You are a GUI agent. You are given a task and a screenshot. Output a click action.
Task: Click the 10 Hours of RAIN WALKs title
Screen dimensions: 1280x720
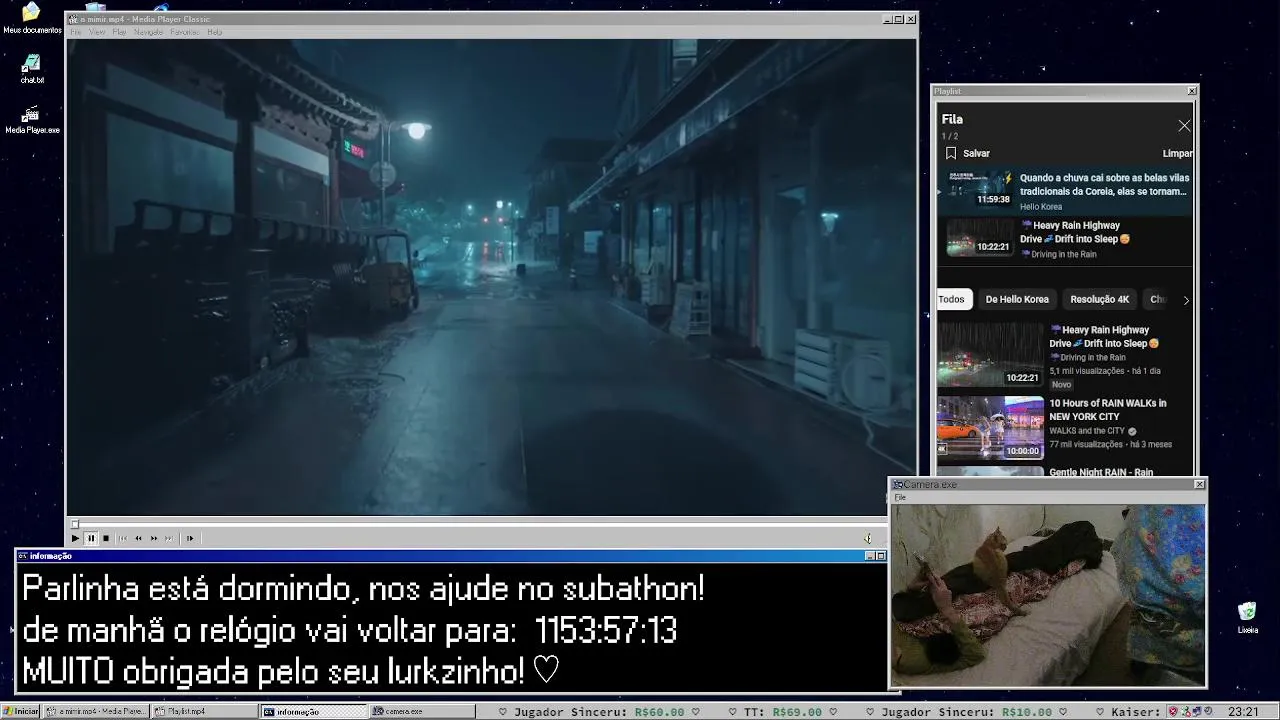(x=1107, y=410)
